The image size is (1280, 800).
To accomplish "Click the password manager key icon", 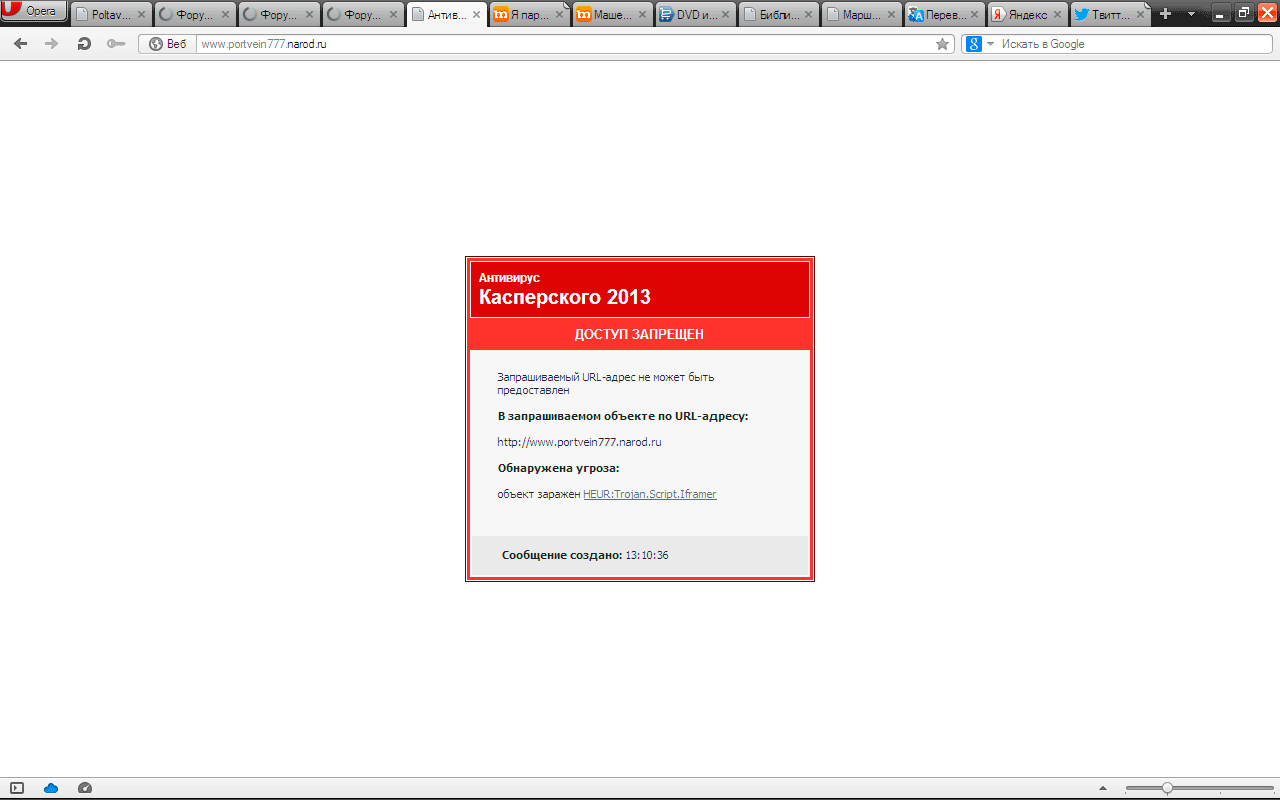I will pos(116,44).
